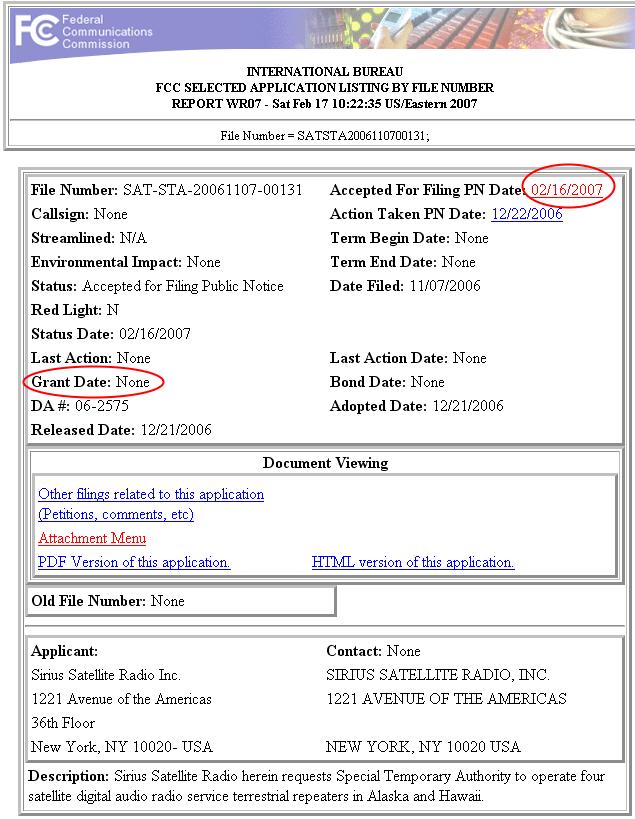Click the INTERNATIONAL BUREAU heading
This screenshot has width=635, height=819.
point(325,72)
